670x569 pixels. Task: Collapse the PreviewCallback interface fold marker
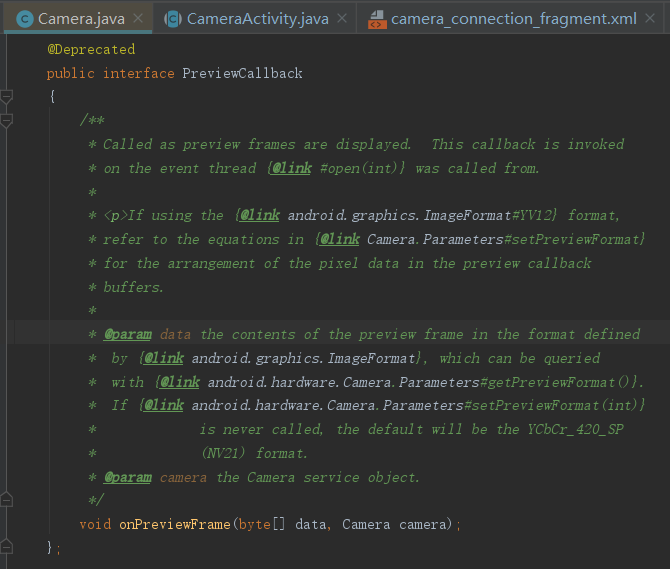pos(6,97)
